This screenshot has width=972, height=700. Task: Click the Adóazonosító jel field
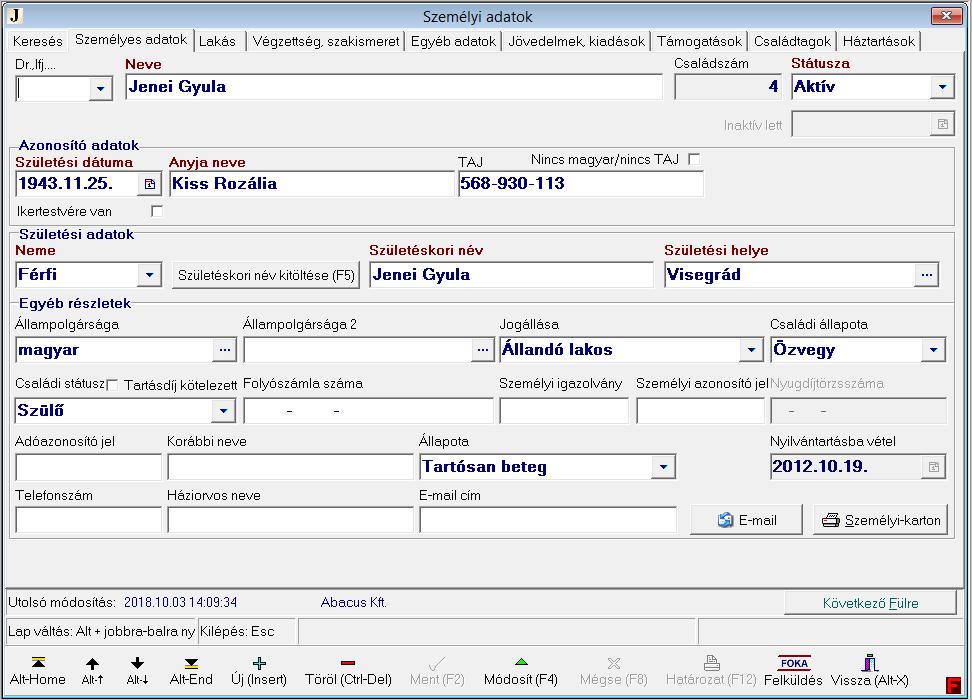click(88, 467)
